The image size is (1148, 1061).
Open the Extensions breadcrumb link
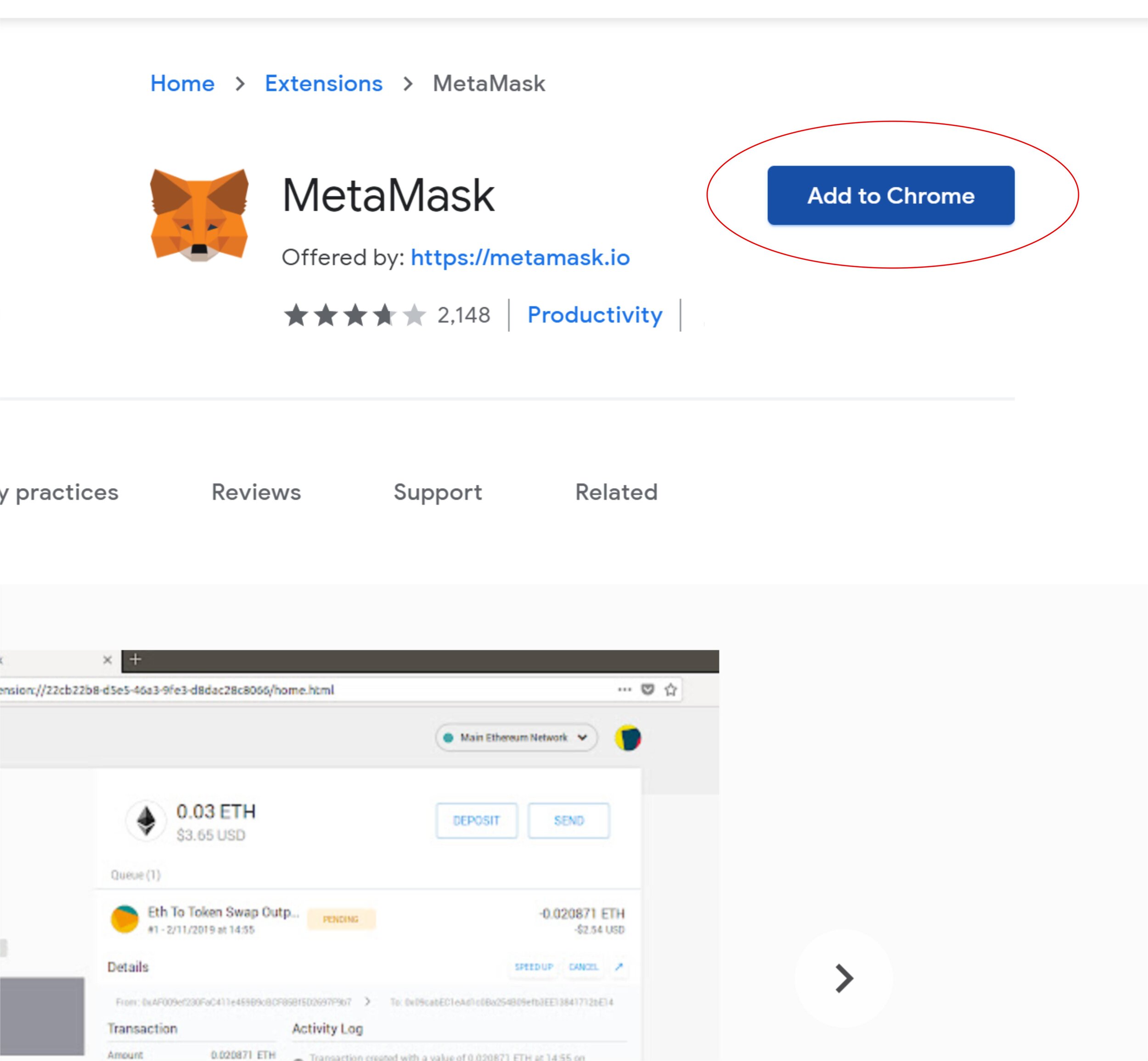323,84
